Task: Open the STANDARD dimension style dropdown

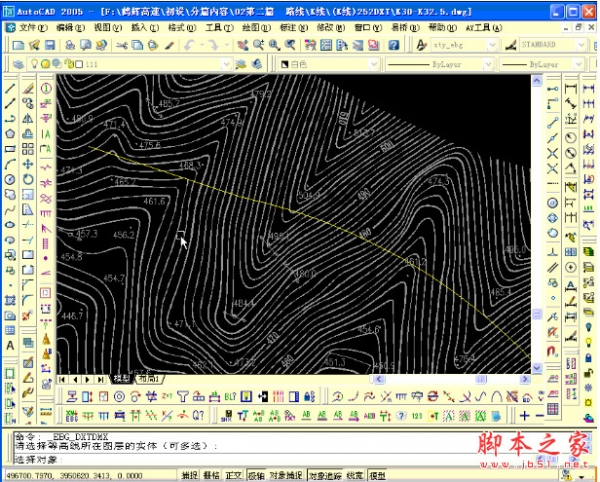Action: [581, 45]
